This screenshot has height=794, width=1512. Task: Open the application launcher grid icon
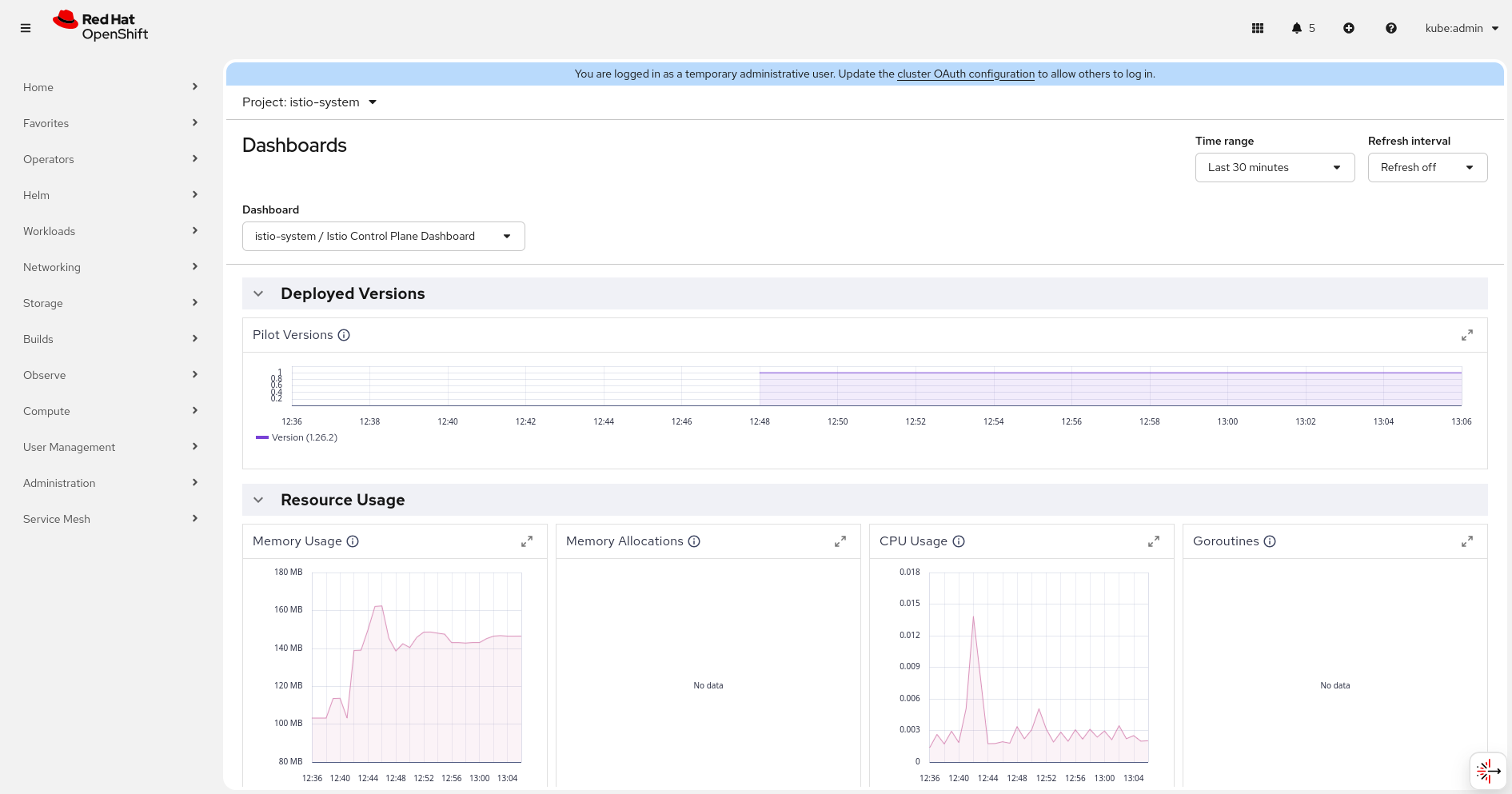[x=1258, y=28]
